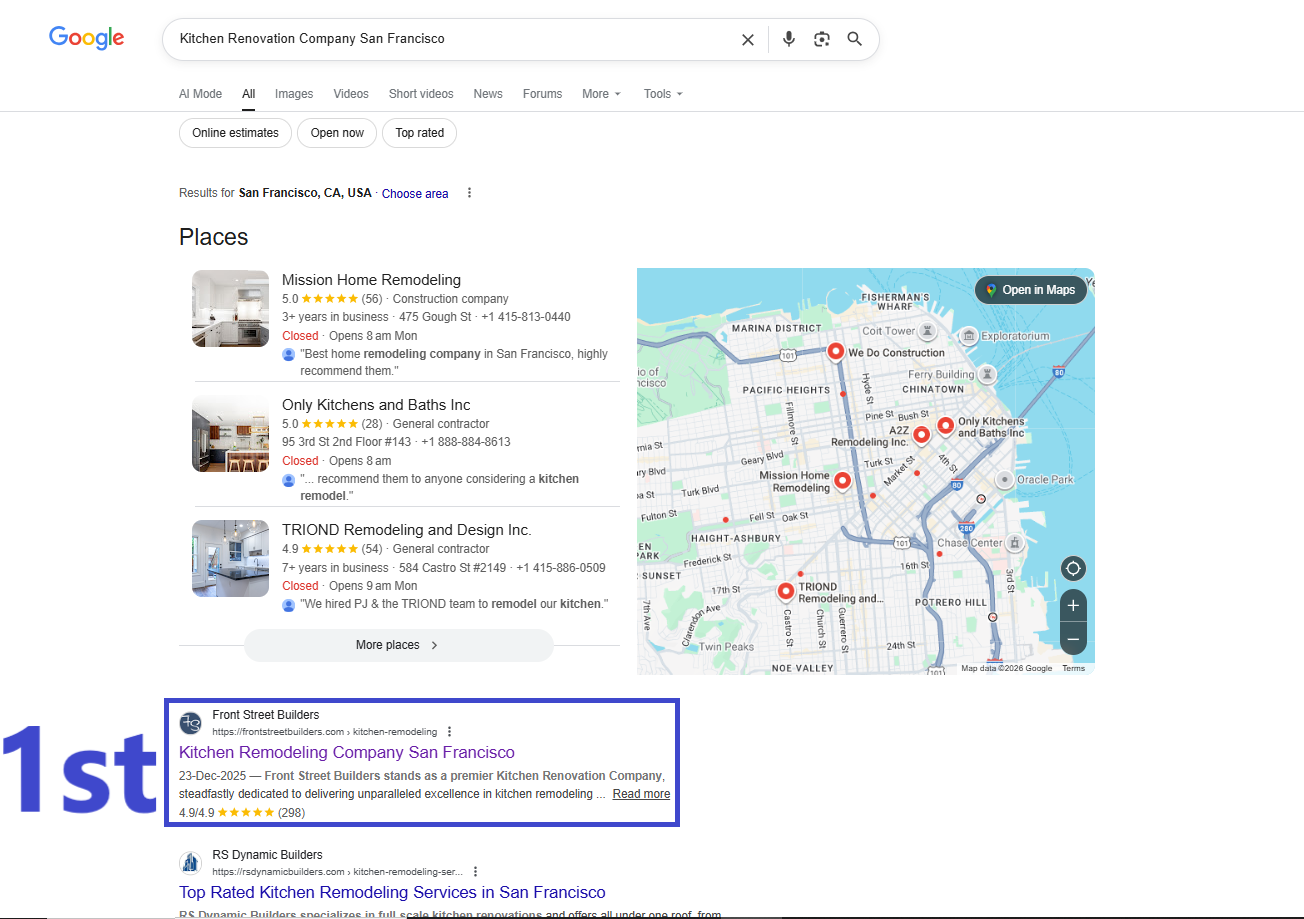This screenshot has height=919, width=1304.
Task: Open the Forums tab
Action: coord(542,94)
